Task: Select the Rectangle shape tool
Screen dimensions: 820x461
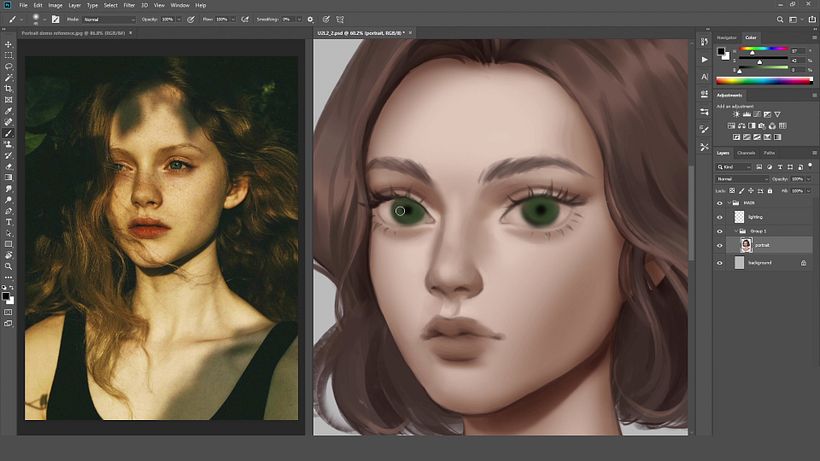Action: click(8, 244)
